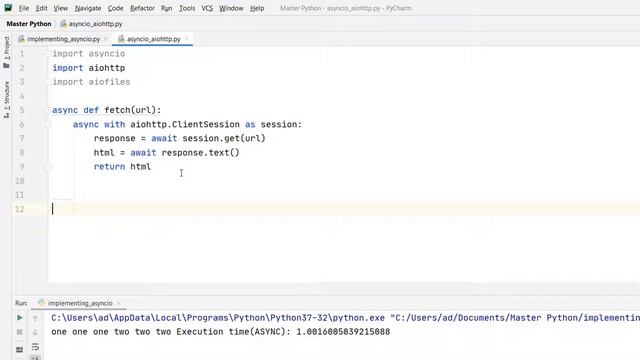This screenshot has width=640, height=360.
Task: Click the 'Execution time(ASYNC)' console output text
Action: pos(233,332)
